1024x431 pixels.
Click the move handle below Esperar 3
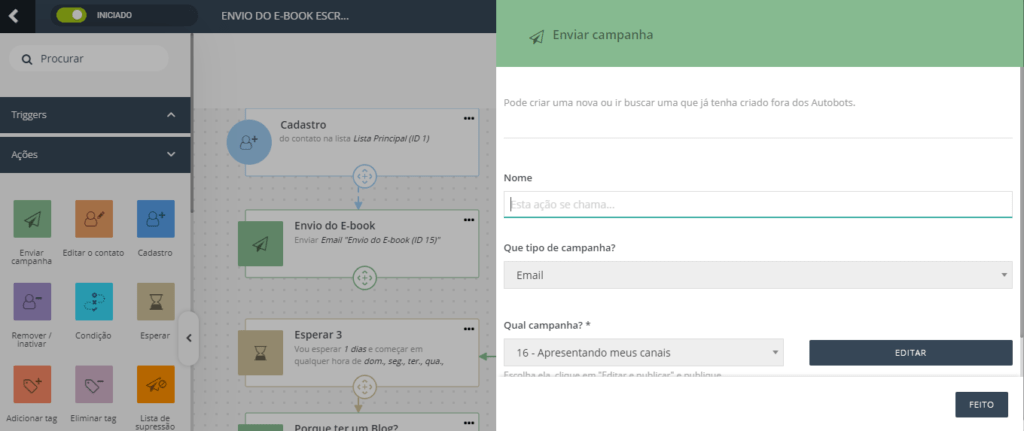pyautogui.click(x=364, y=387)
